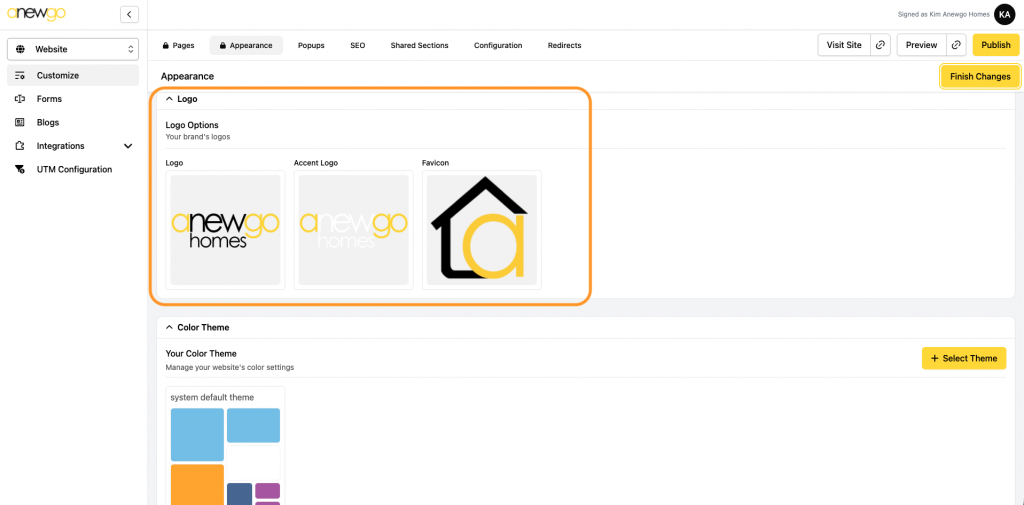Select the orange swatch in default theme

[x=197, y=485]
